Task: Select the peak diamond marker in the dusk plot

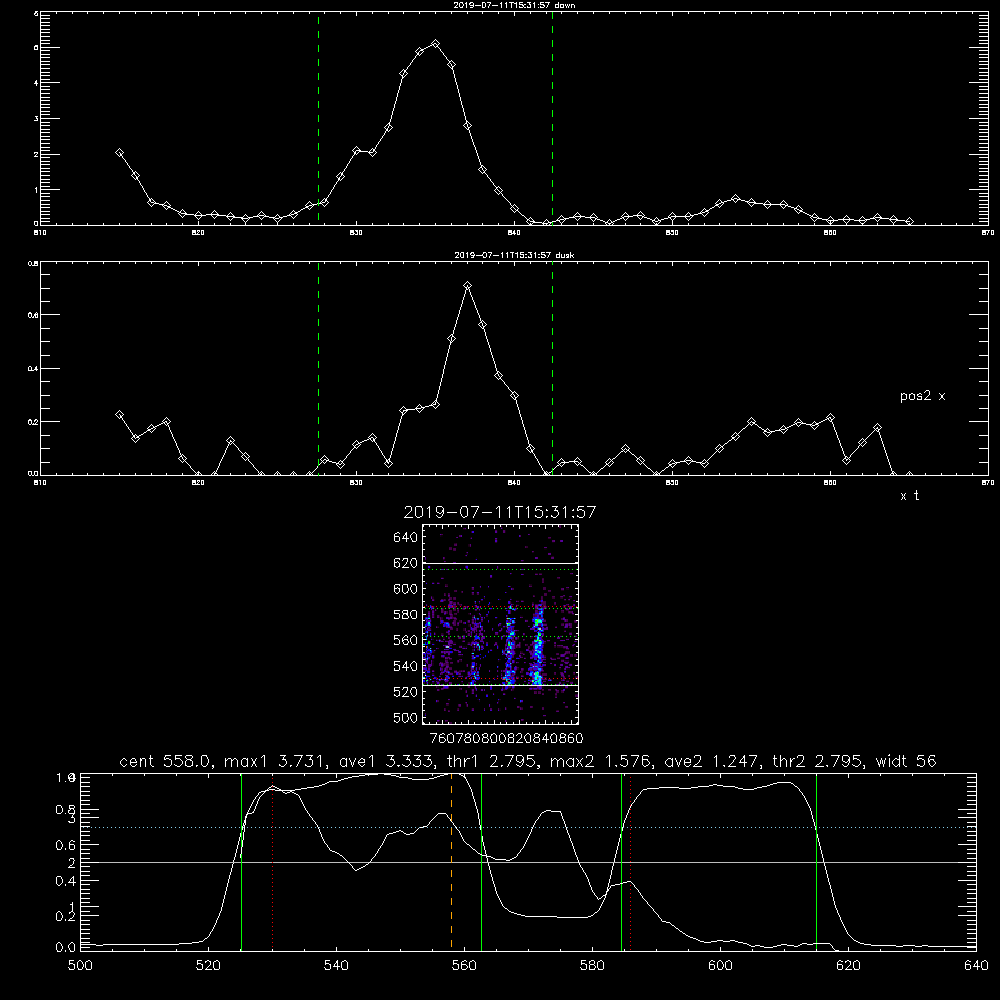Action: point(467,286)
